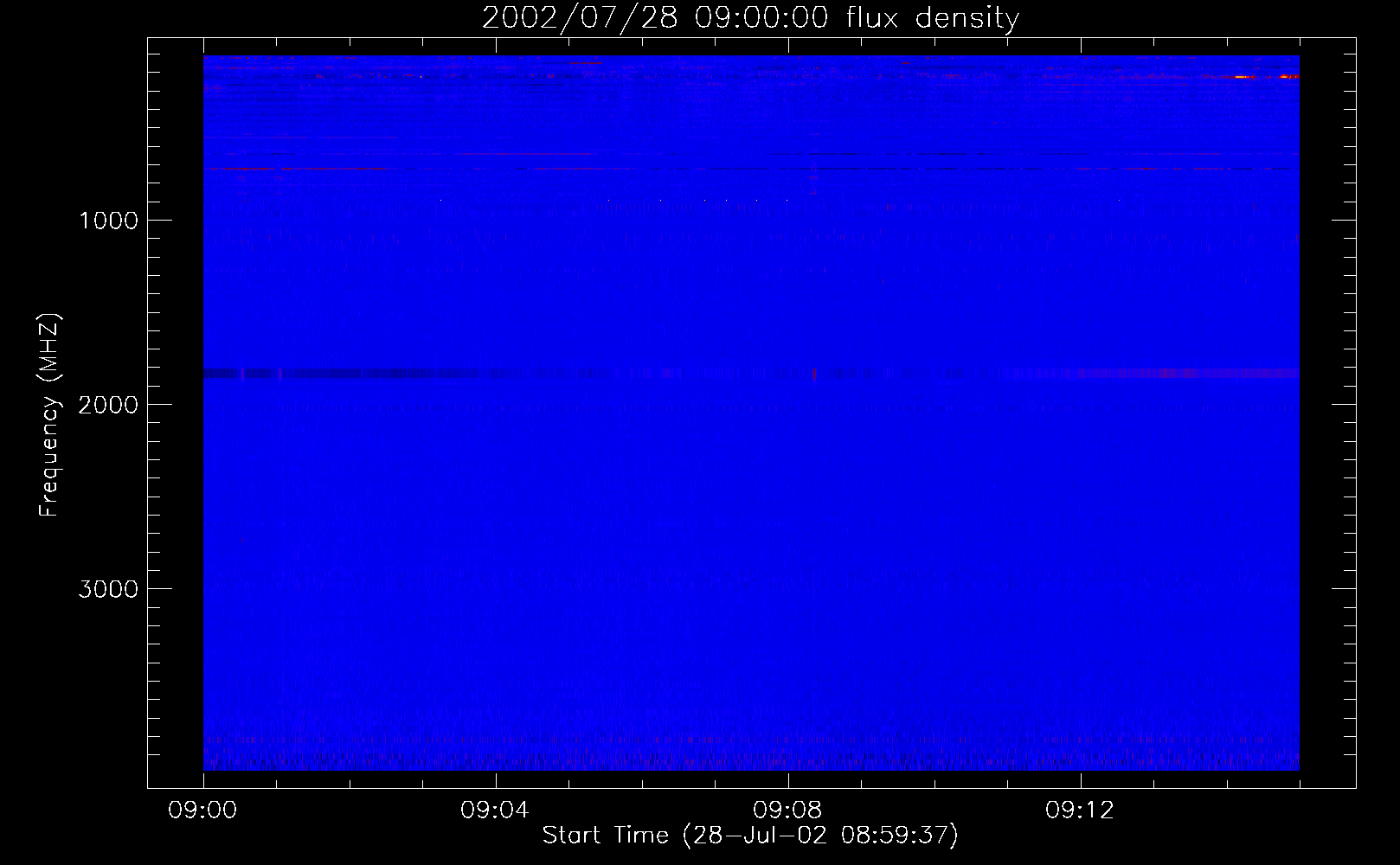Select the 'Start Time (28-Jul-02 08:59:37)' label
Viewport: 1400px width, 865px height.
[x=750, y=836]
